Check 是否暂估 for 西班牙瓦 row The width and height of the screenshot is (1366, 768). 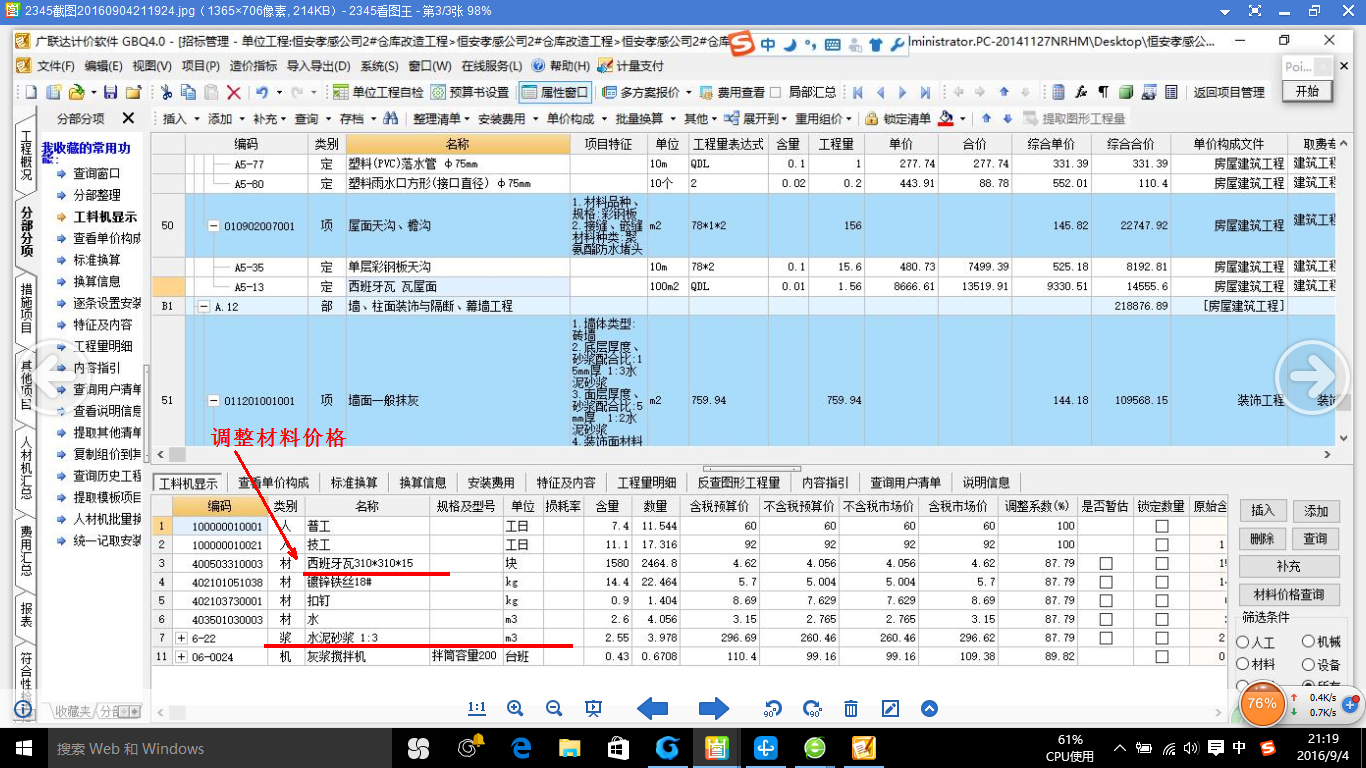pyautogui.click(x=1106, y=564)
